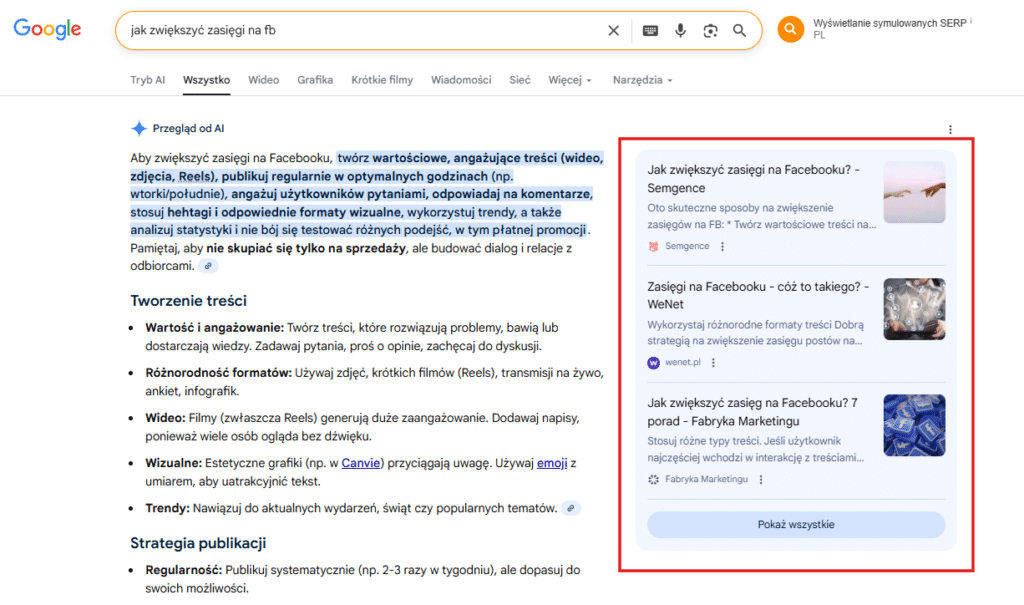Click the Google logo to go home

(x=47, y=29)
